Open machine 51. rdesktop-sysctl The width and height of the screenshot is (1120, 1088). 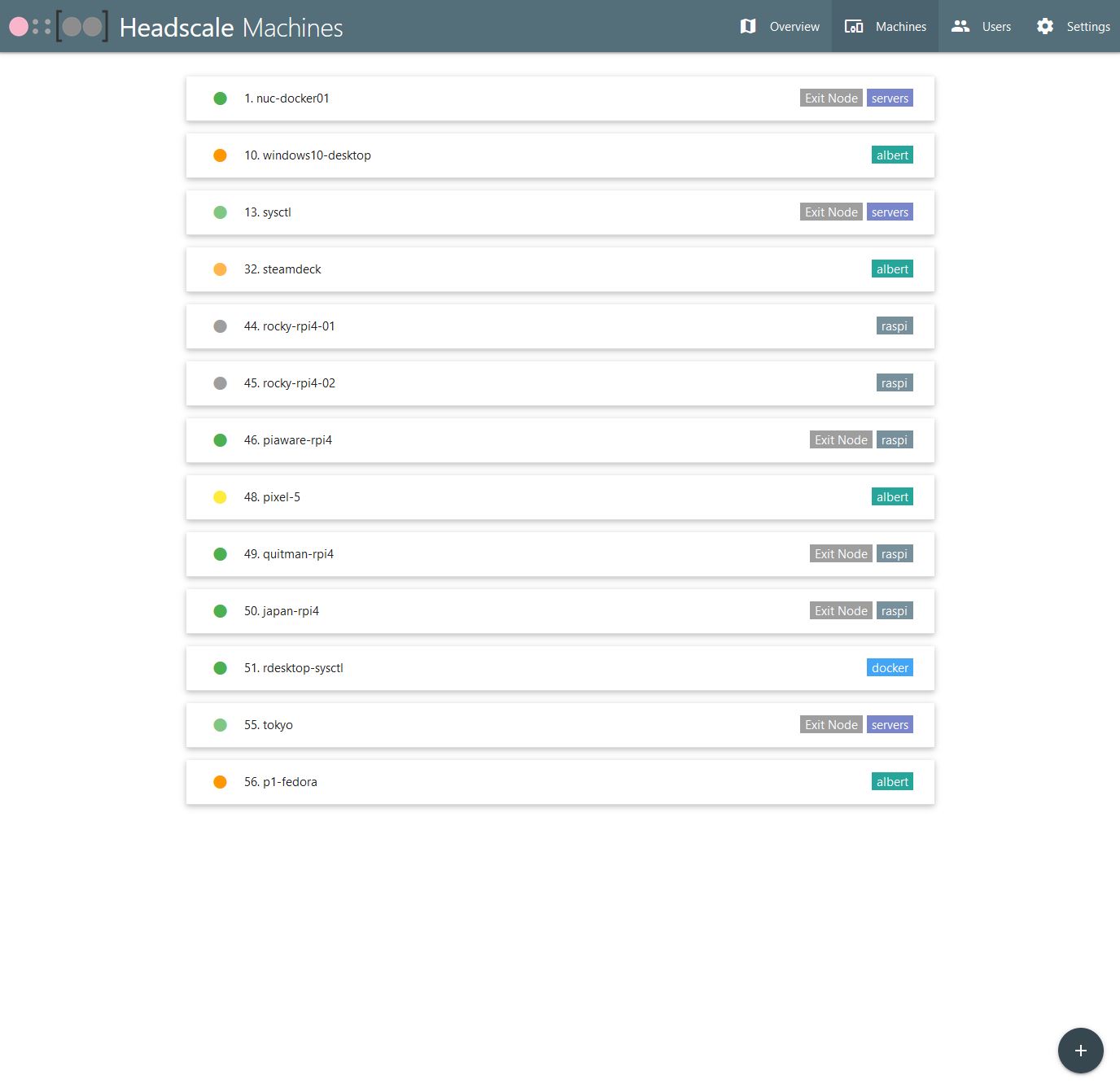(560, 668)
